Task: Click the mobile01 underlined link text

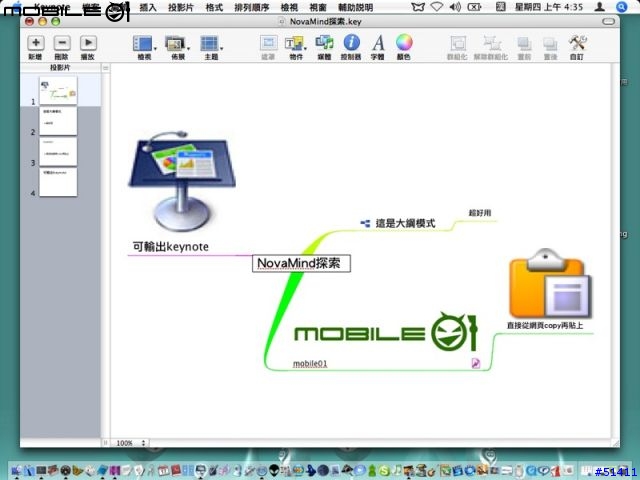Action: point(310,364)
